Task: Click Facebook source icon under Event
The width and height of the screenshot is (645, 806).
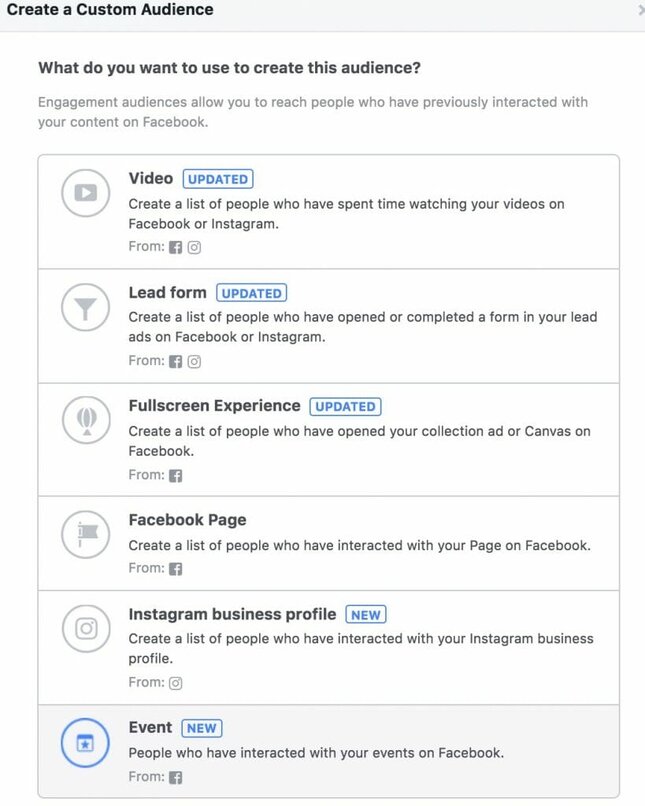Action: pos(176,777)
